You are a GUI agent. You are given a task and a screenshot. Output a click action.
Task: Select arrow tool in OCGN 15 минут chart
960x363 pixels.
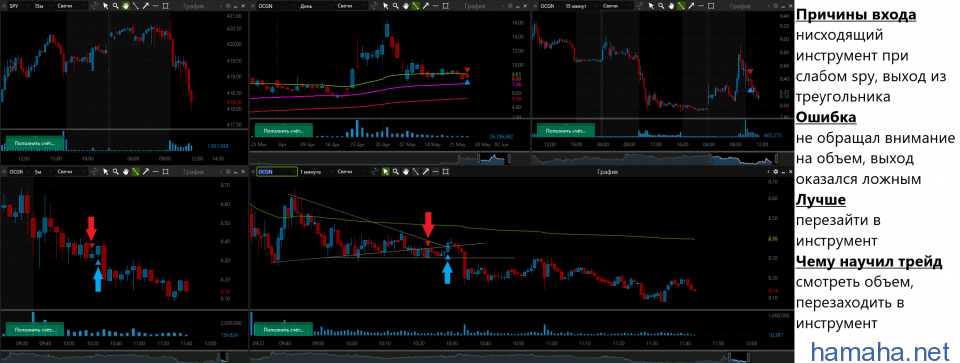[x=691, y=6]
